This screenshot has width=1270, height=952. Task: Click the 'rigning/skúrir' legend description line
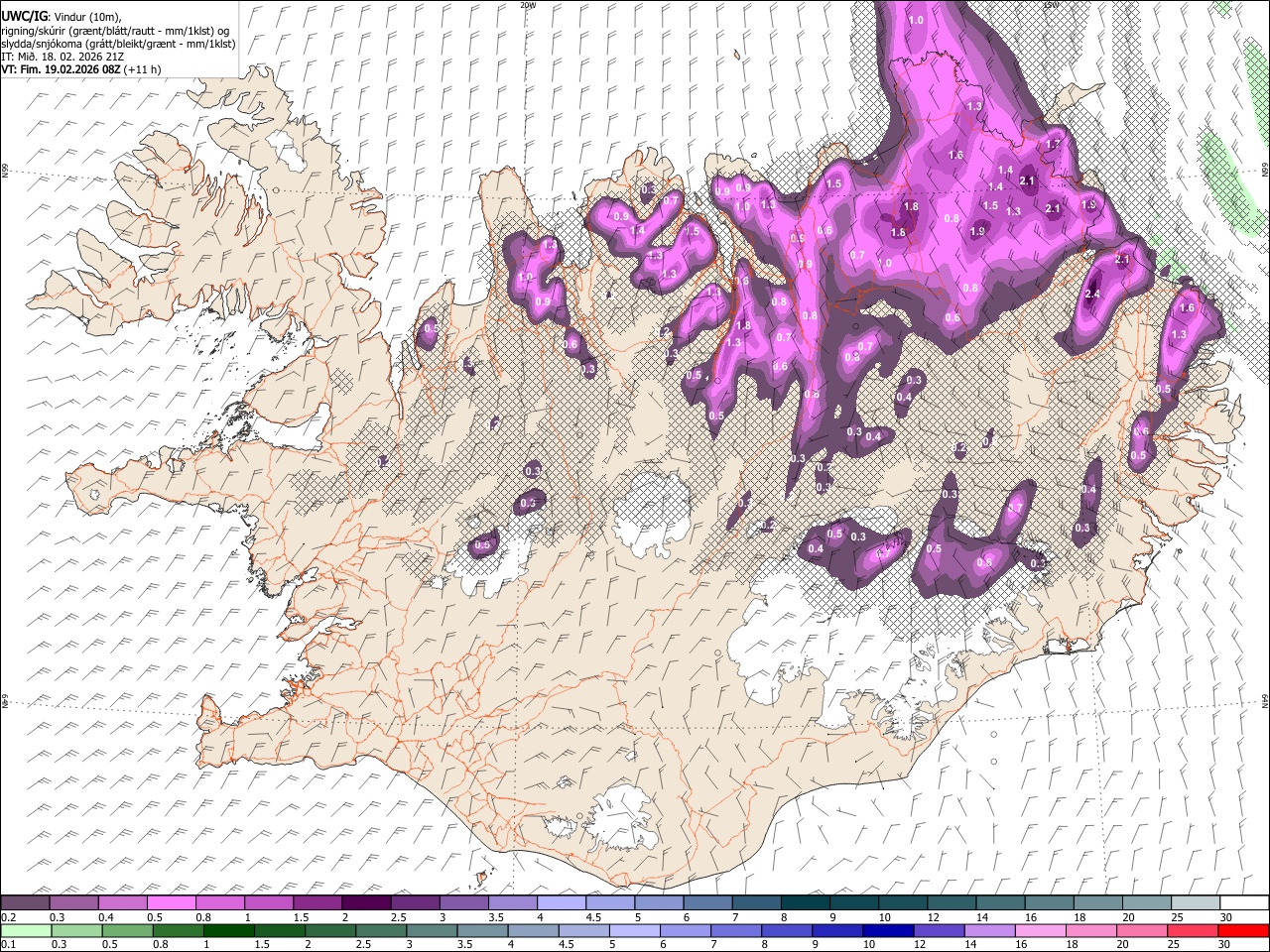[115, 31]
